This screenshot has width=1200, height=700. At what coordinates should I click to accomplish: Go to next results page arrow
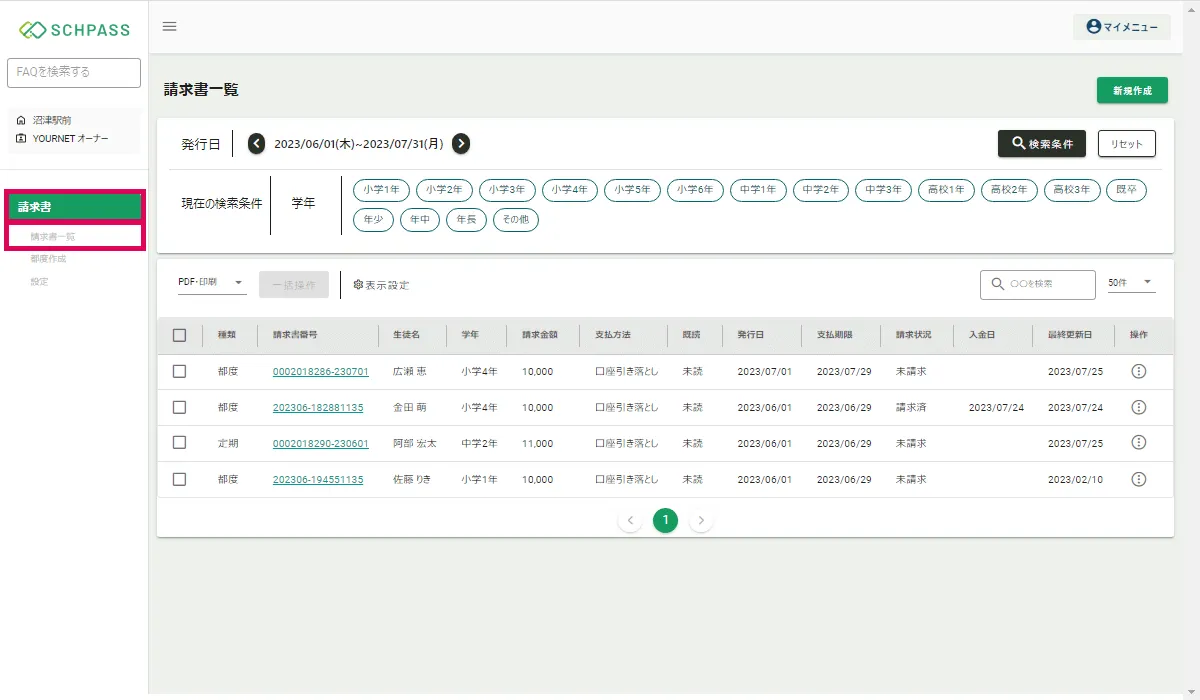tap(701, 520)
